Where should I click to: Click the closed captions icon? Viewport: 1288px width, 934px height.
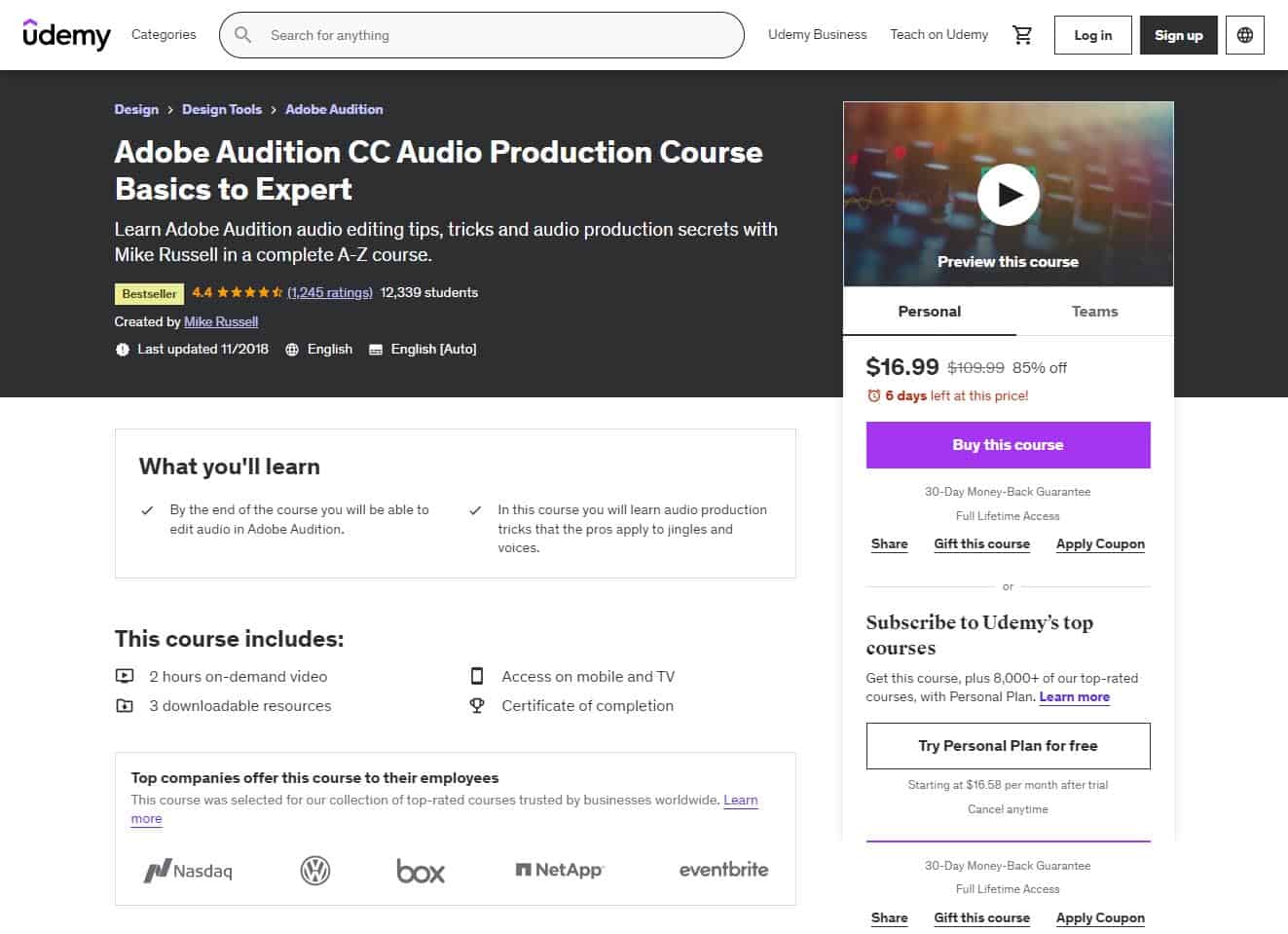[376, 349]
